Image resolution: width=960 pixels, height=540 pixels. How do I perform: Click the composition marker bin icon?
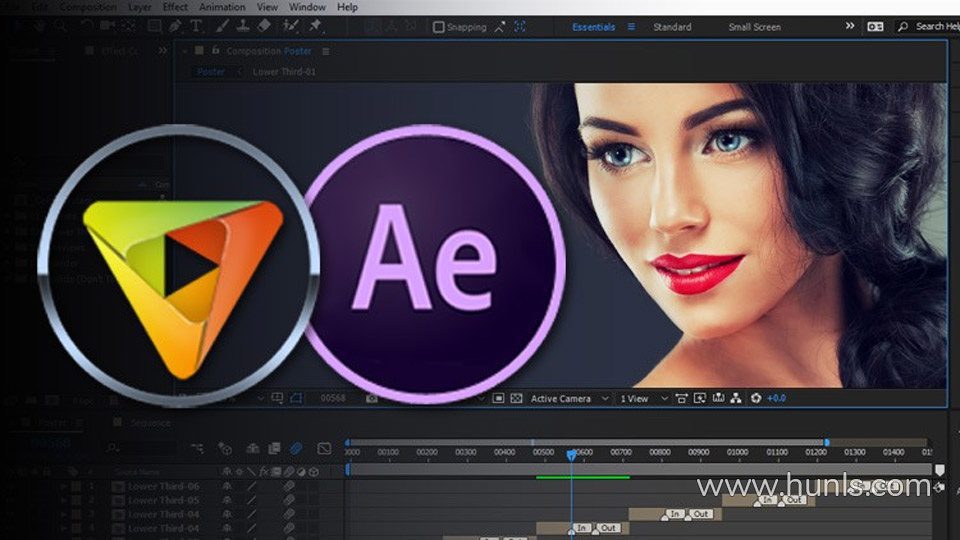click(x=939, y=470)
